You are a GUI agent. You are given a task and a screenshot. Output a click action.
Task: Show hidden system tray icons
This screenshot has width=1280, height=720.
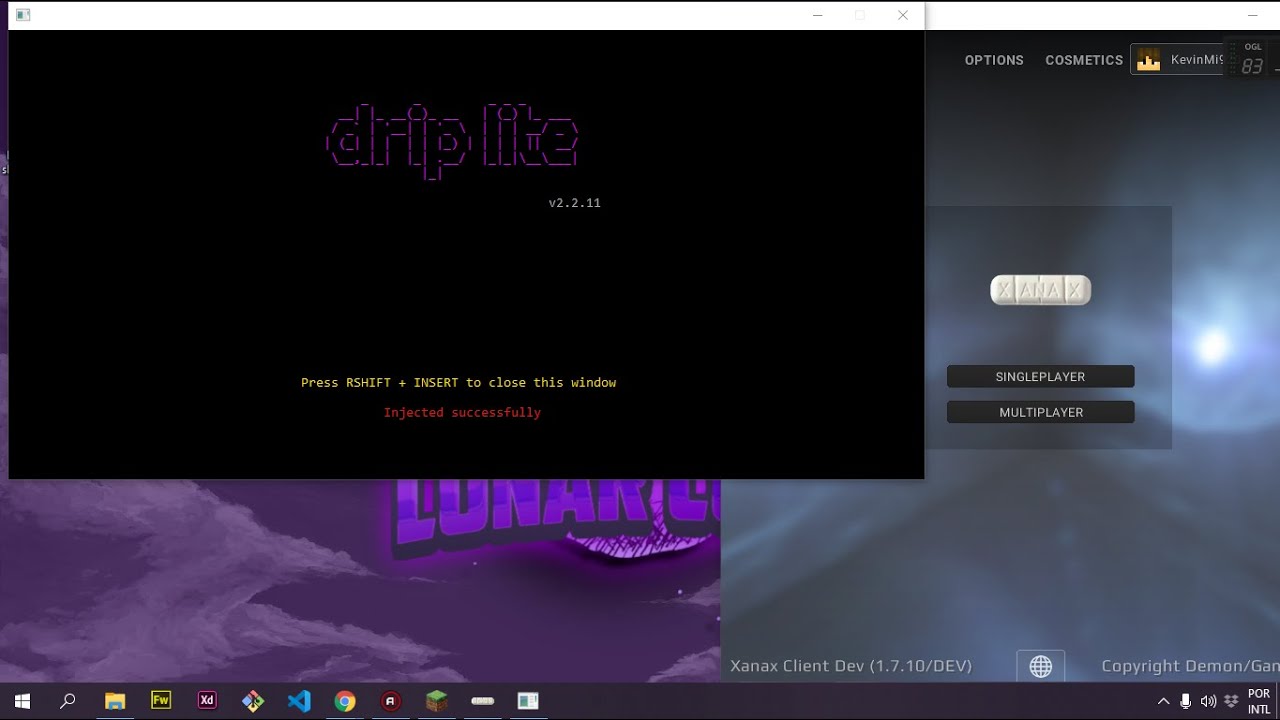pyautogui.click(x=1163, y=701)
